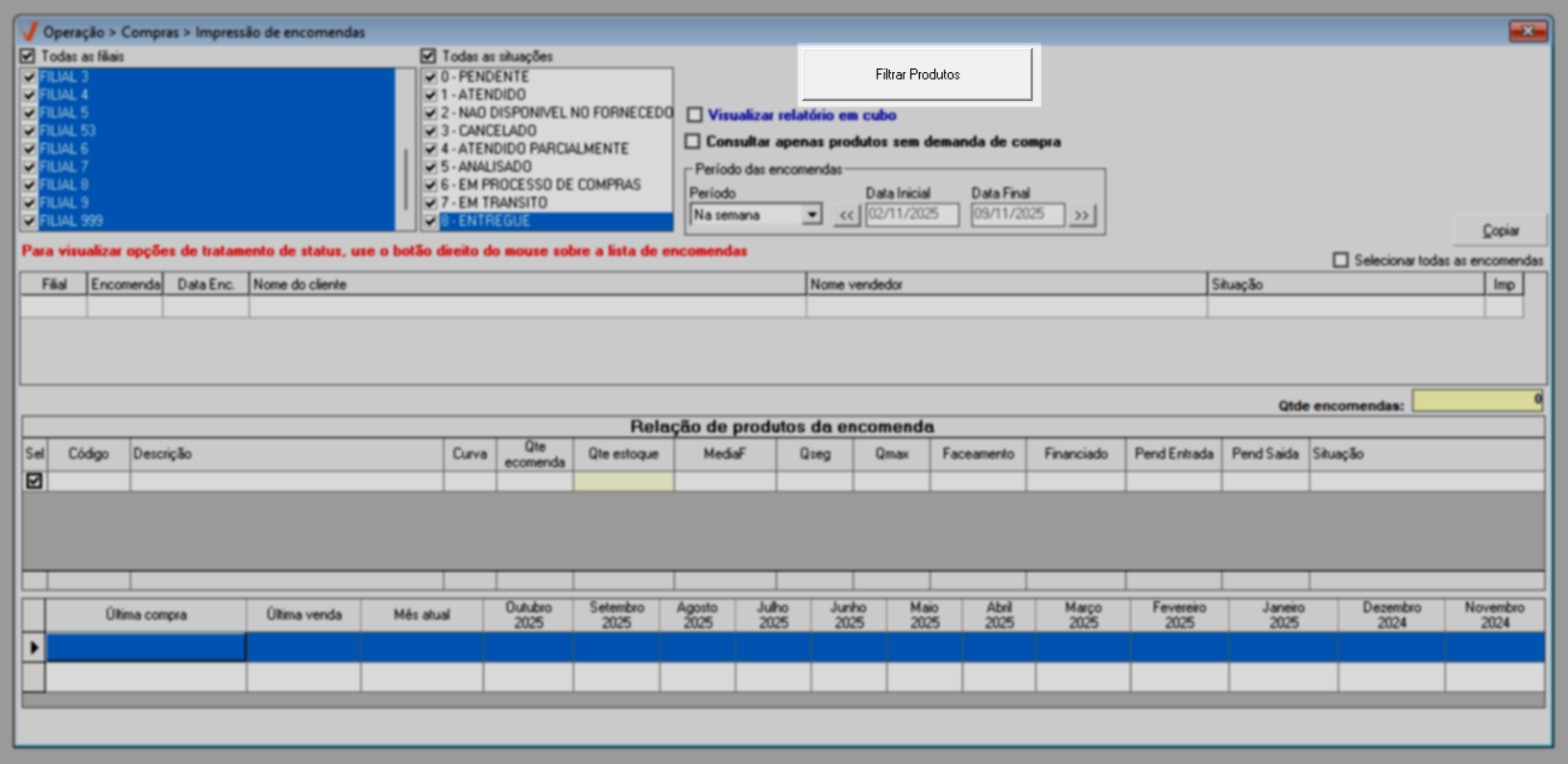This screenshot has height=764, width=1568.
Task: Click the Qseg column header
Action: tap(814, 454)
